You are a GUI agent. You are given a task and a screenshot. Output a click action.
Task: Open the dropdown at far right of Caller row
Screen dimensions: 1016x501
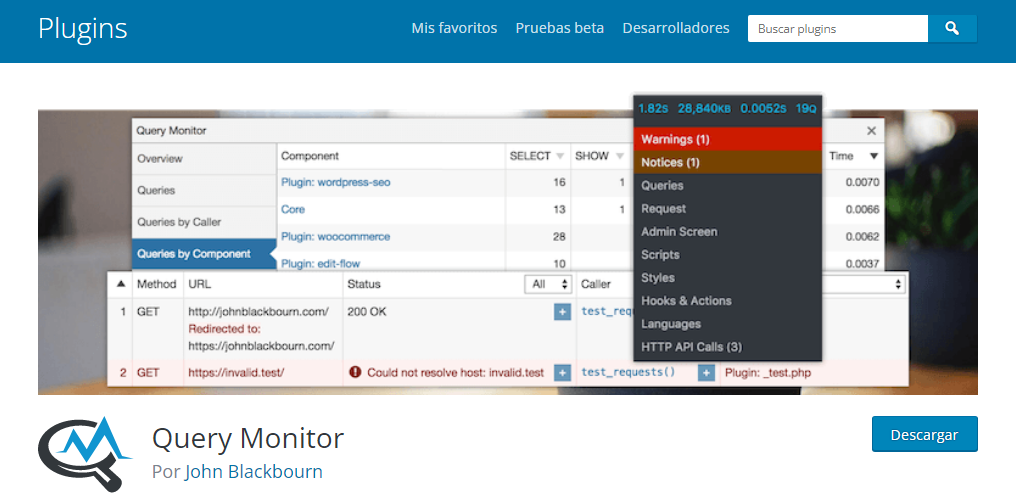click(x=863, y=284)
